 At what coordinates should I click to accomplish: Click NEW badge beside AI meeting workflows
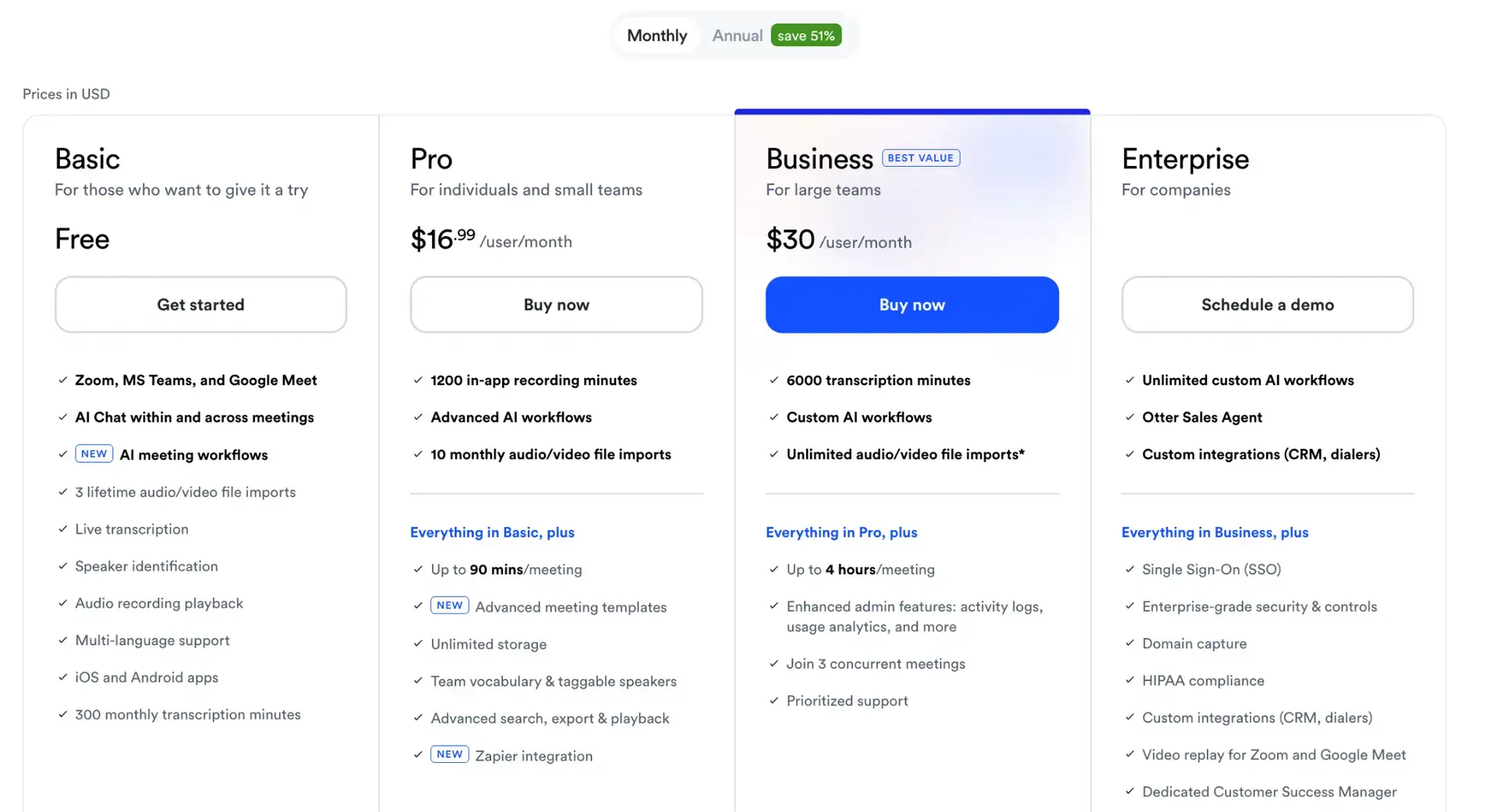94,454
